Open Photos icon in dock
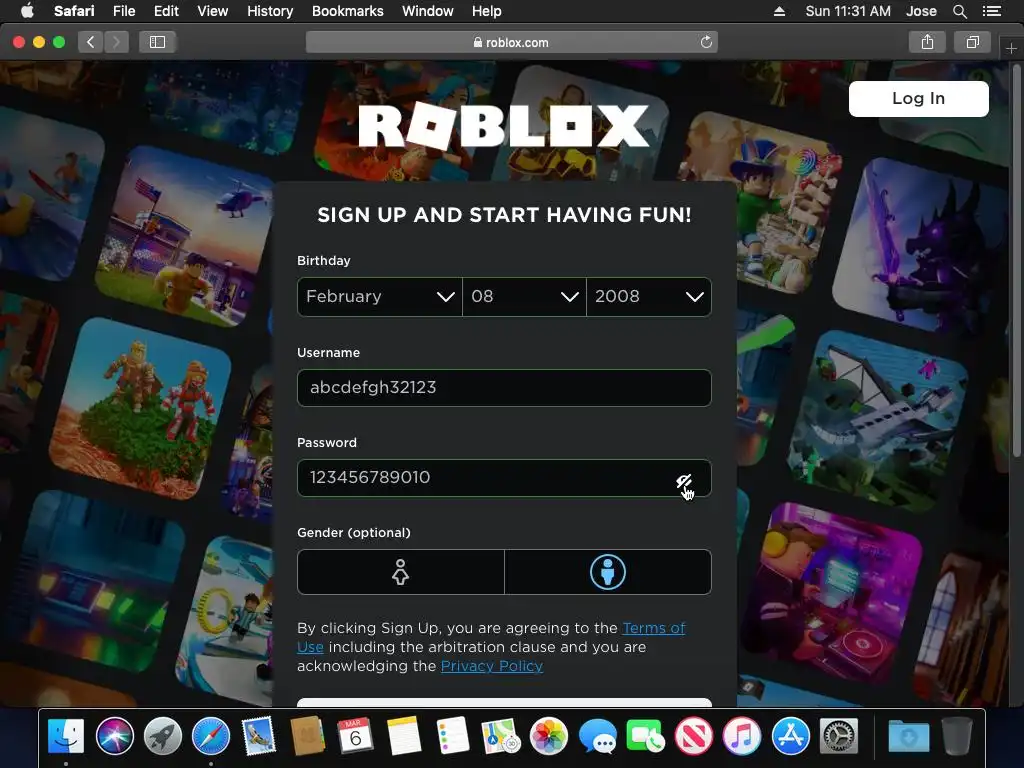 (549, 736)
